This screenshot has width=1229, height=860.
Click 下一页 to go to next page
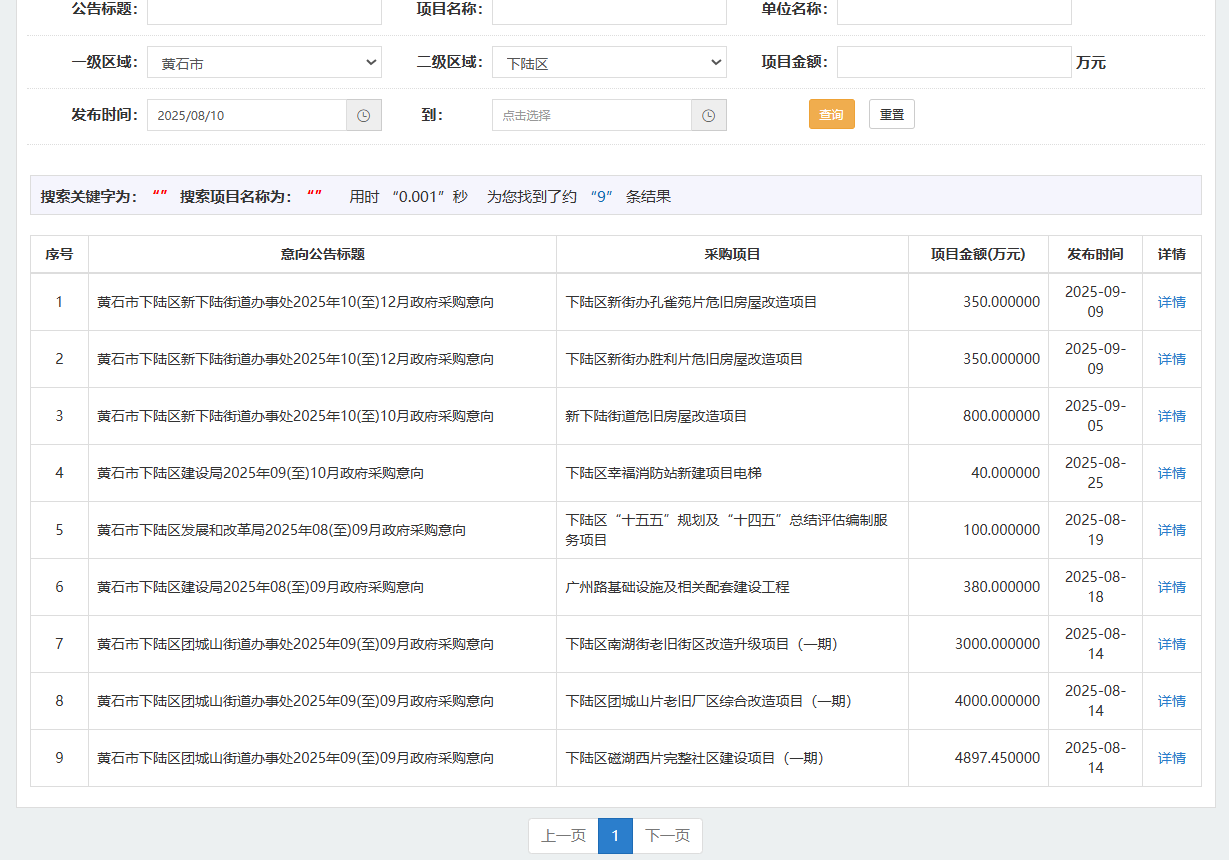click(x=667, y=836)
